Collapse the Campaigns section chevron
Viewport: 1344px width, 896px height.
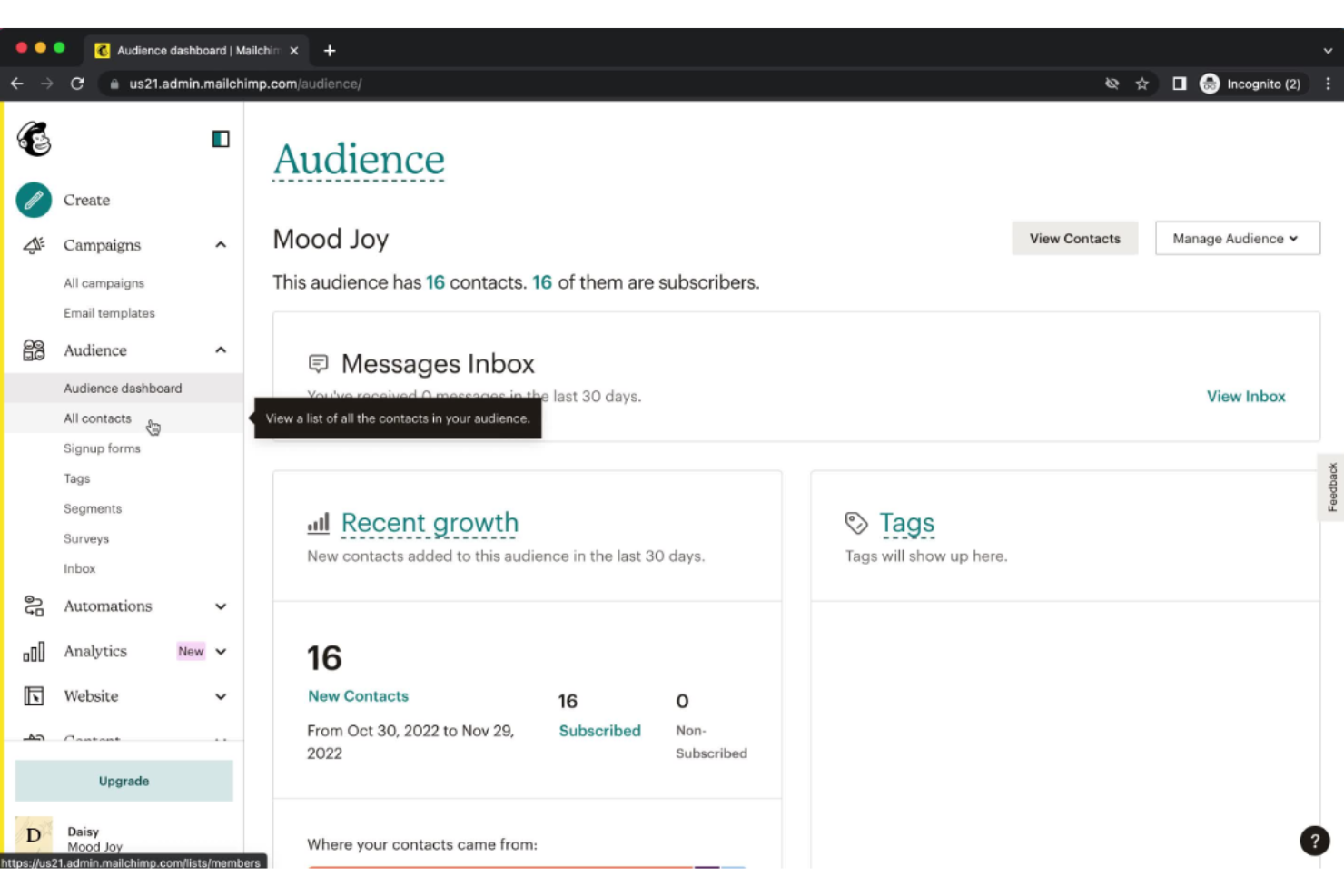221,245
